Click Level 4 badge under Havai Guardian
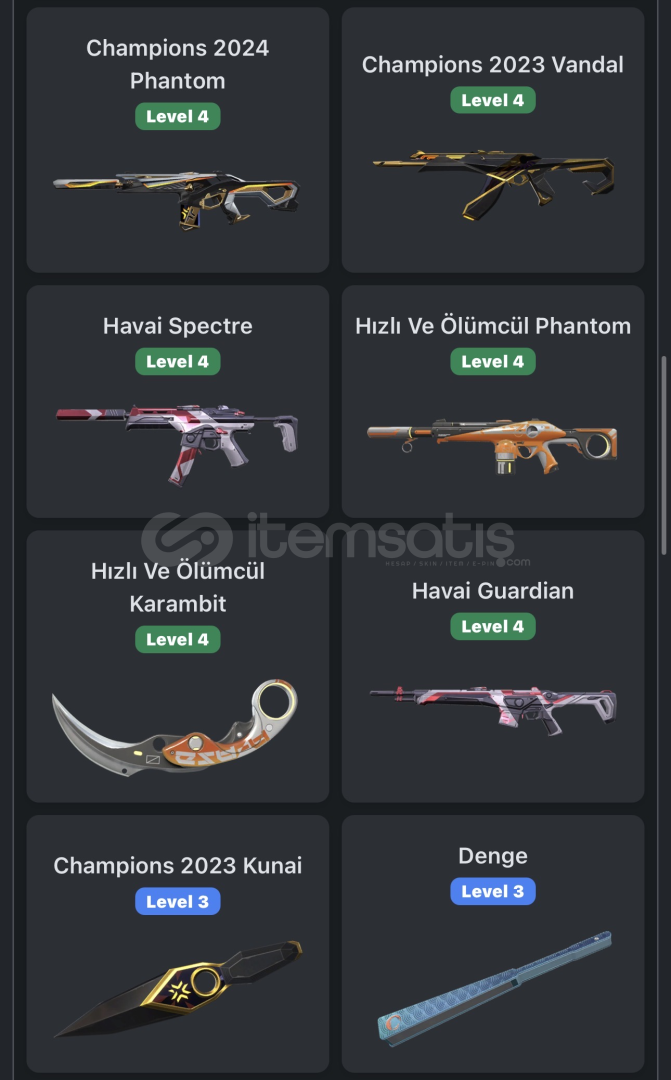The image size is (671, 1080). (493, 626)
